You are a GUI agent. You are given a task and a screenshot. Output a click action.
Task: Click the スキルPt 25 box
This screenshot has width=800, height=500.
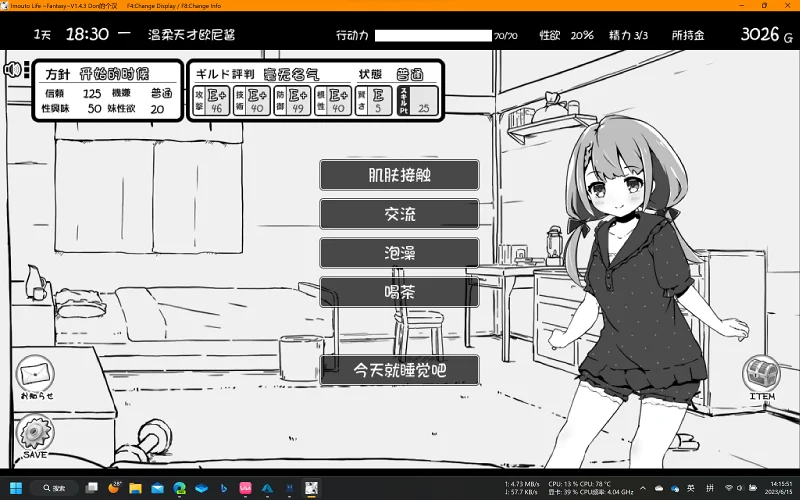point(418,101)
